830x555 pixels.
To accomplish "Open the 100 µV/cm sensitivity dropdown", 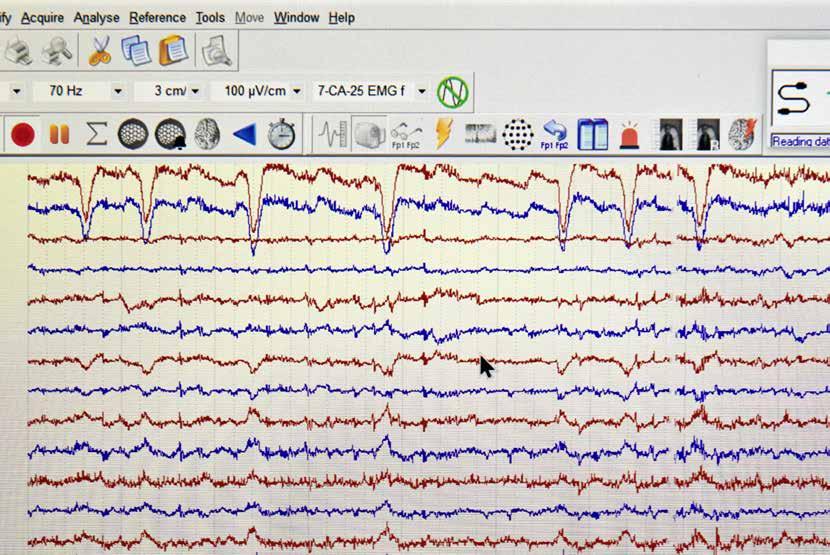I will (297, 92).
